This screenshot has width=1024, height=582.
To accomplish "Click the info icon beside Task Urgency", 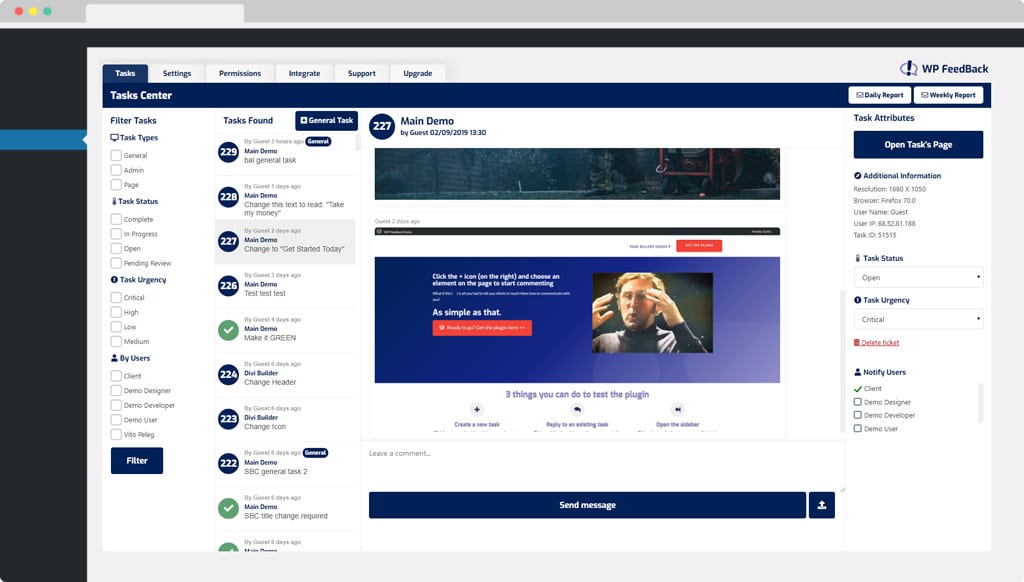I will (856, 299).
